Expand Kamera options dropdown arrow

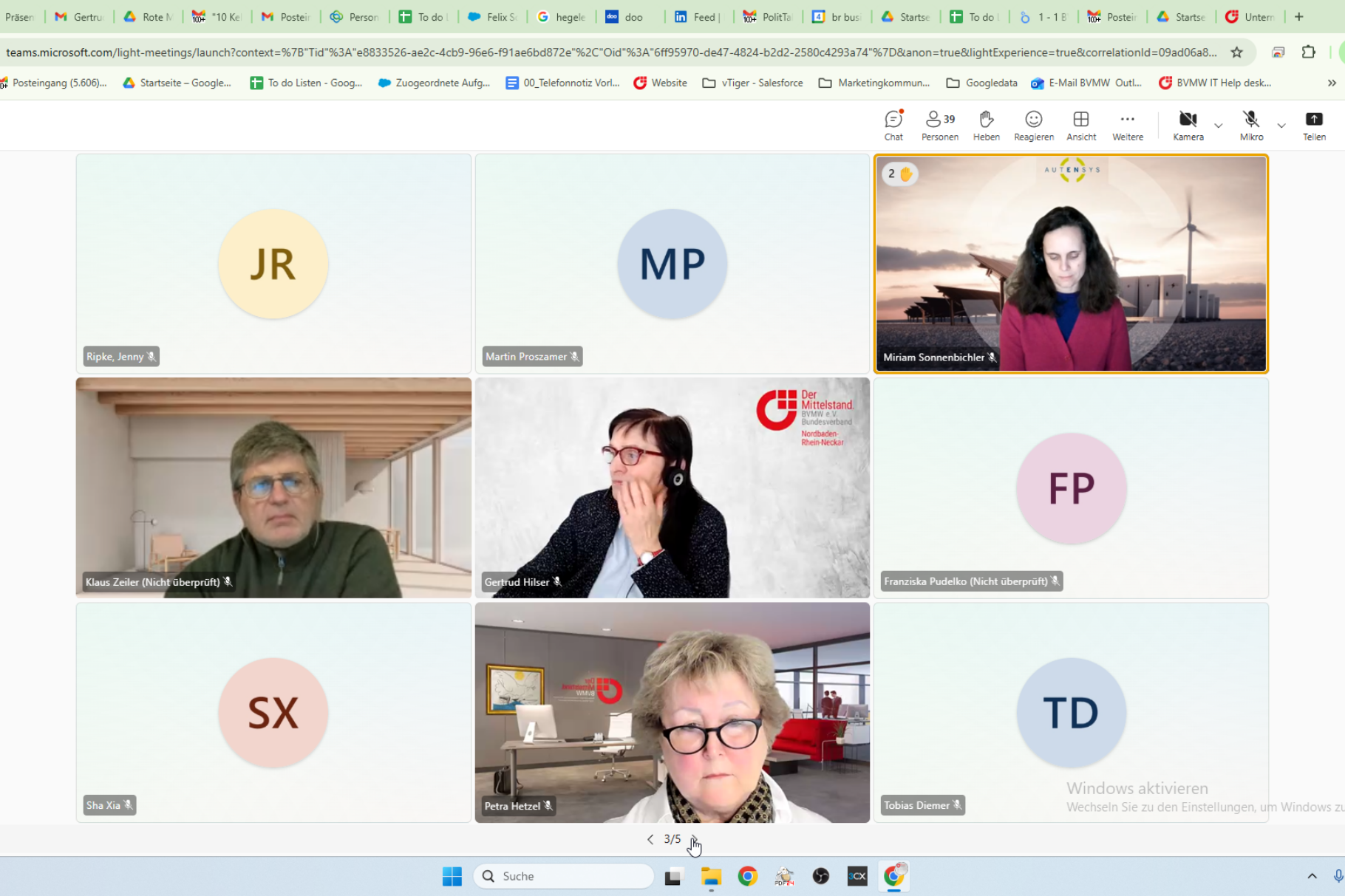click(1219, 126)
